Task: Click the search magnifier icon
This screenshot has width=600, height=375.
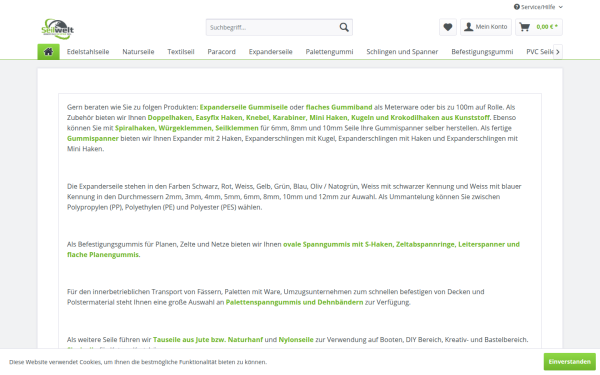Action: [344, 27]
